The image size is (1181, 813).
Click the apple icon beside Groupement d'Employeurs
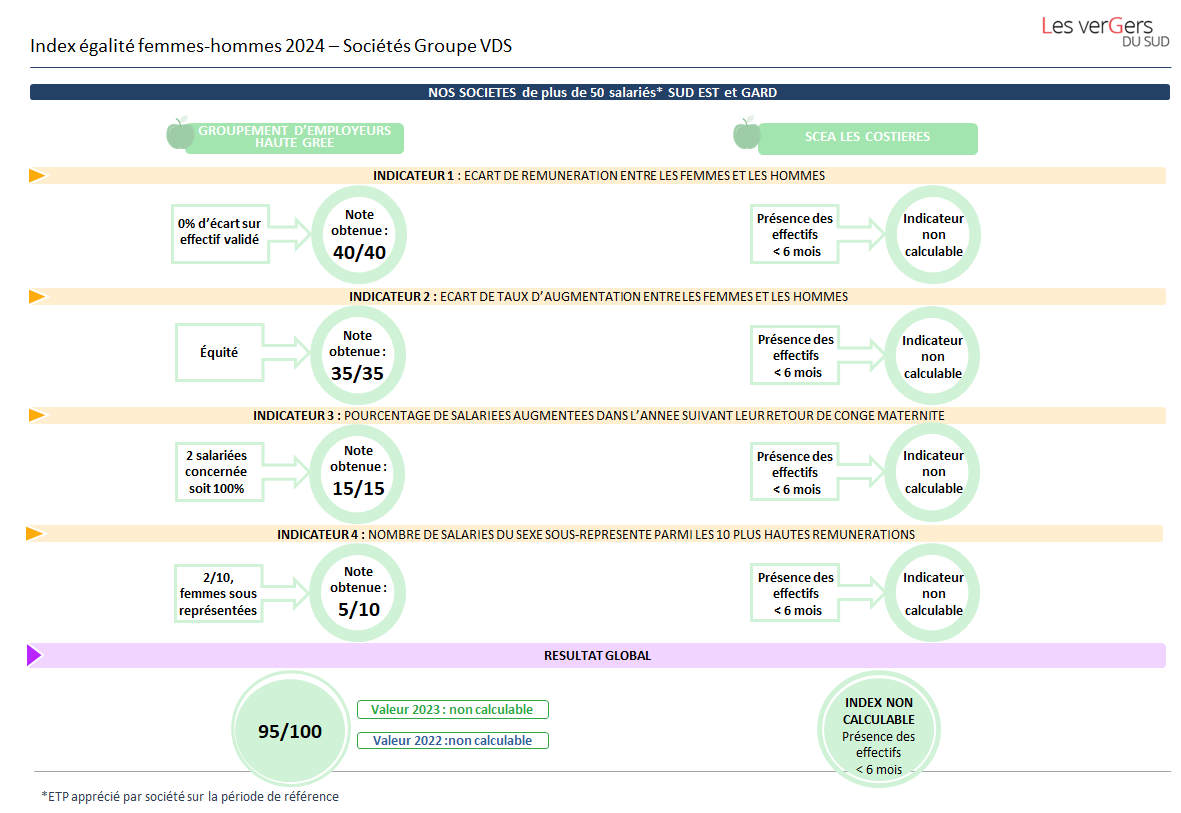tap(181, 133)
